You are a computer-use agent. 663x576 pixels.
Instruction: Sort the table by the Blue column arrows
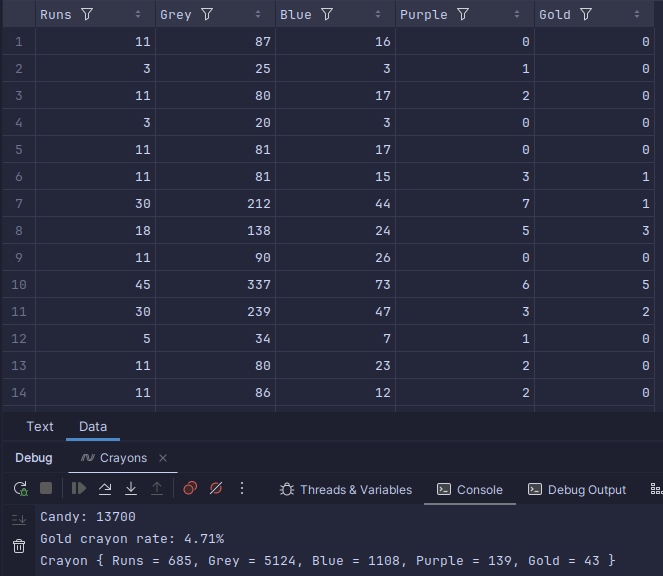click(x=378, y=14)
